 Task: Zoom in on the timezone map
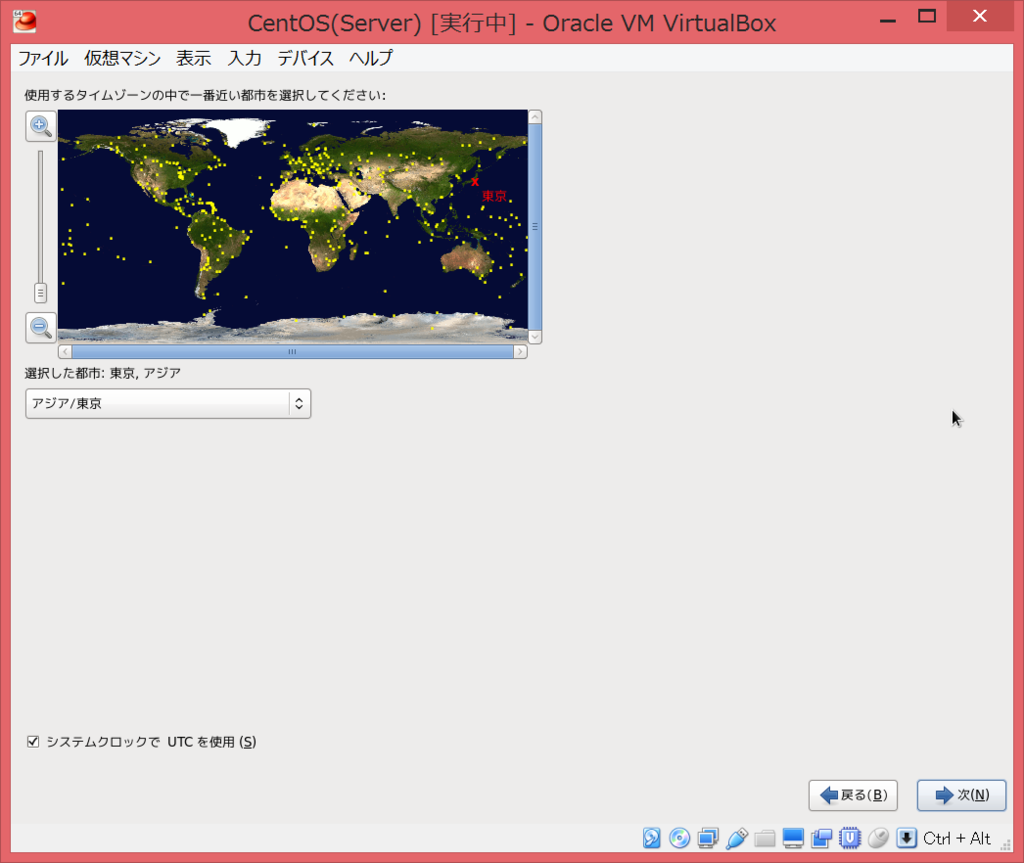tap(40, 126)
